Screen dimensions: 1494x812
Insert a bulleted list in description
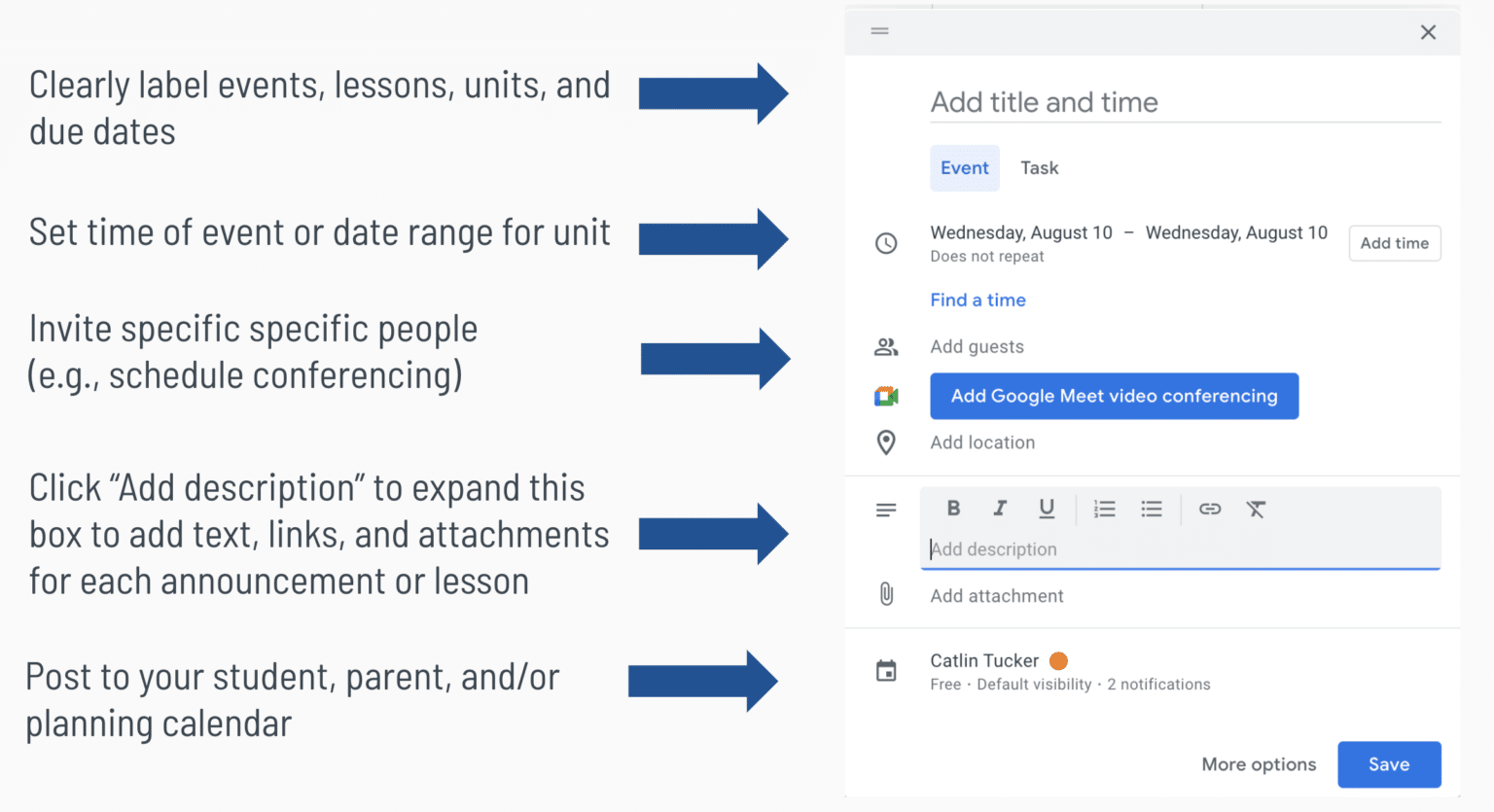pyautogui.click(x=1152, y=509)
